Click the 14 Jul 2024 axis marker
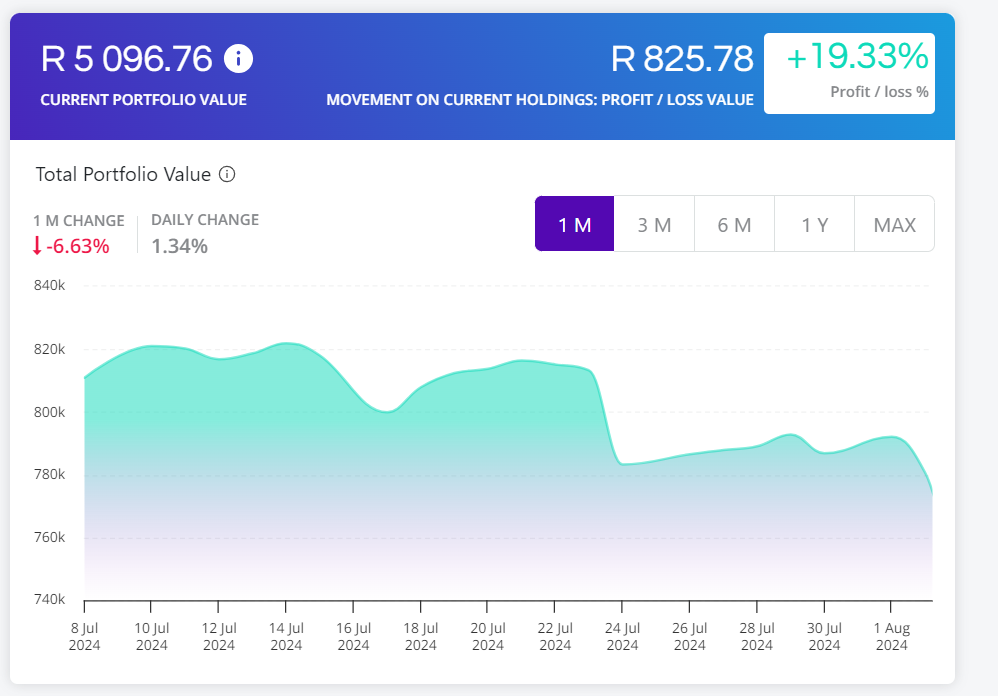Image resolution: width=998 pixels, height=696 pixels. click(286, 637)
